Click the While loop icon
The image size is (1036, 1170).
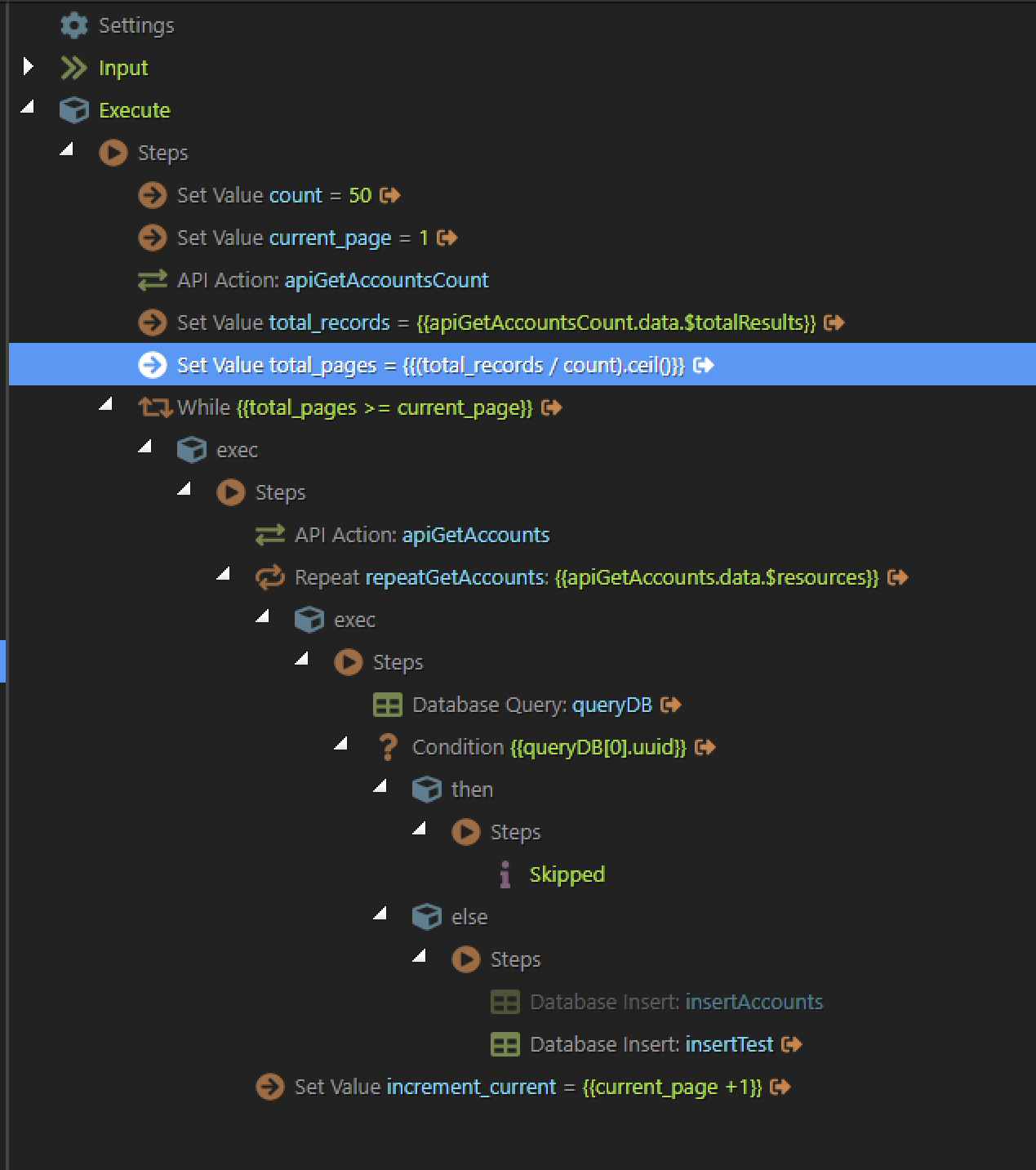coord(154,407)
